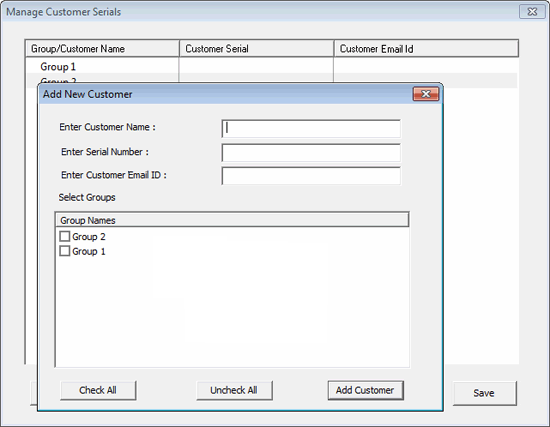This screenshot has height=427, width=550.
Task: Close the Manage Customer Serials window
Action: [x=532, y=12]
